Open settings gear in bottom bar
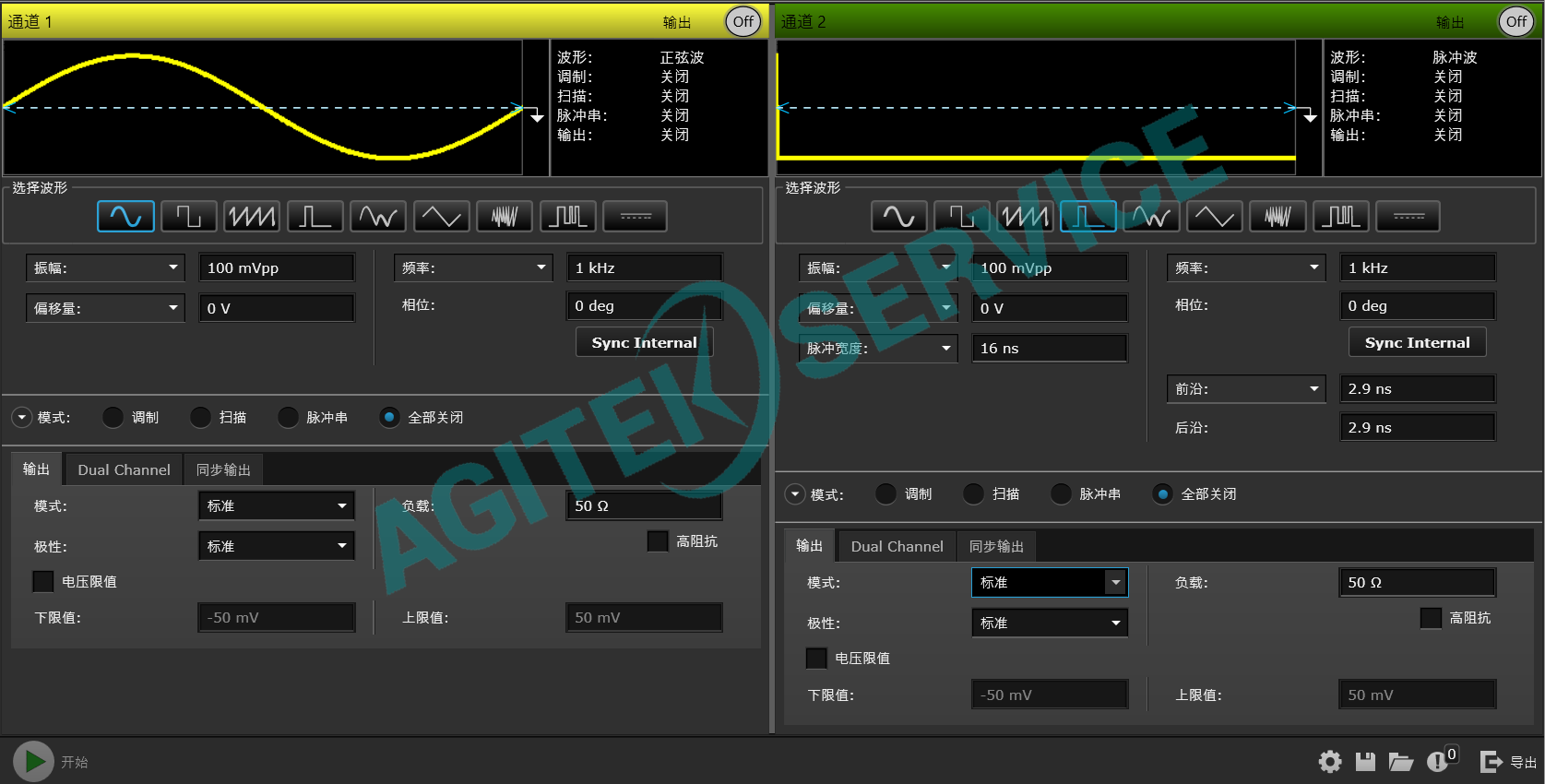1545x784 pixels. (1330, 762)
